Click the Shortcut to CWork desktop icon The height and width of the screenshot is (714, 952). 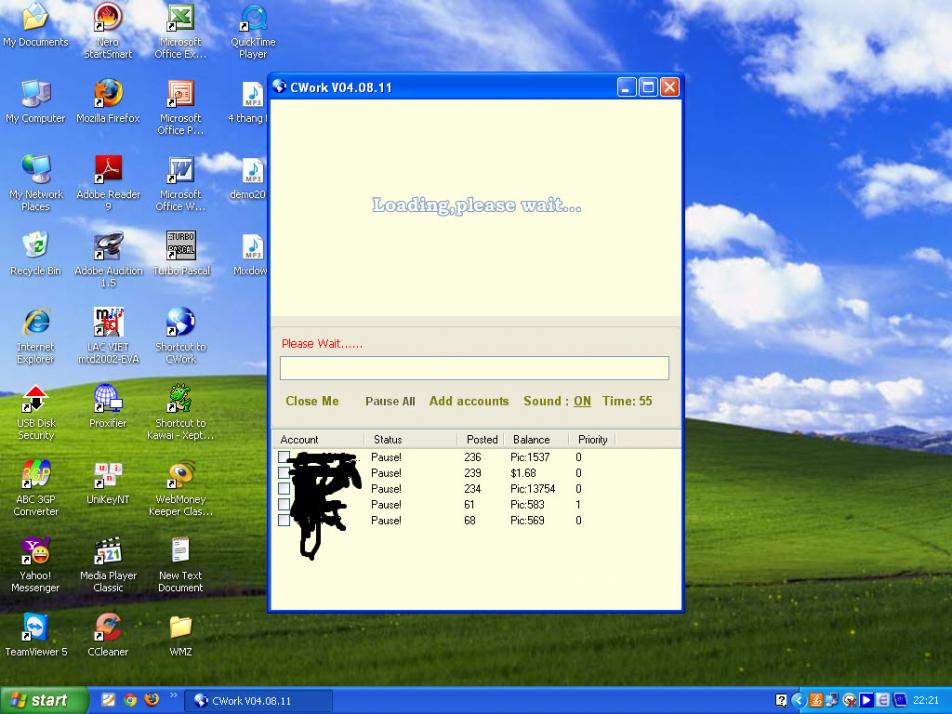point(181,323)
